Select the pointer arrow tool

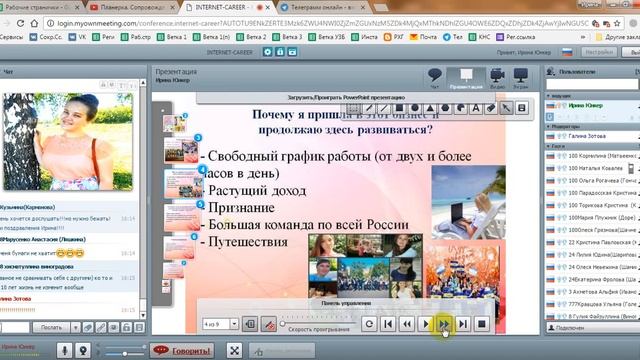pos(506,108)
